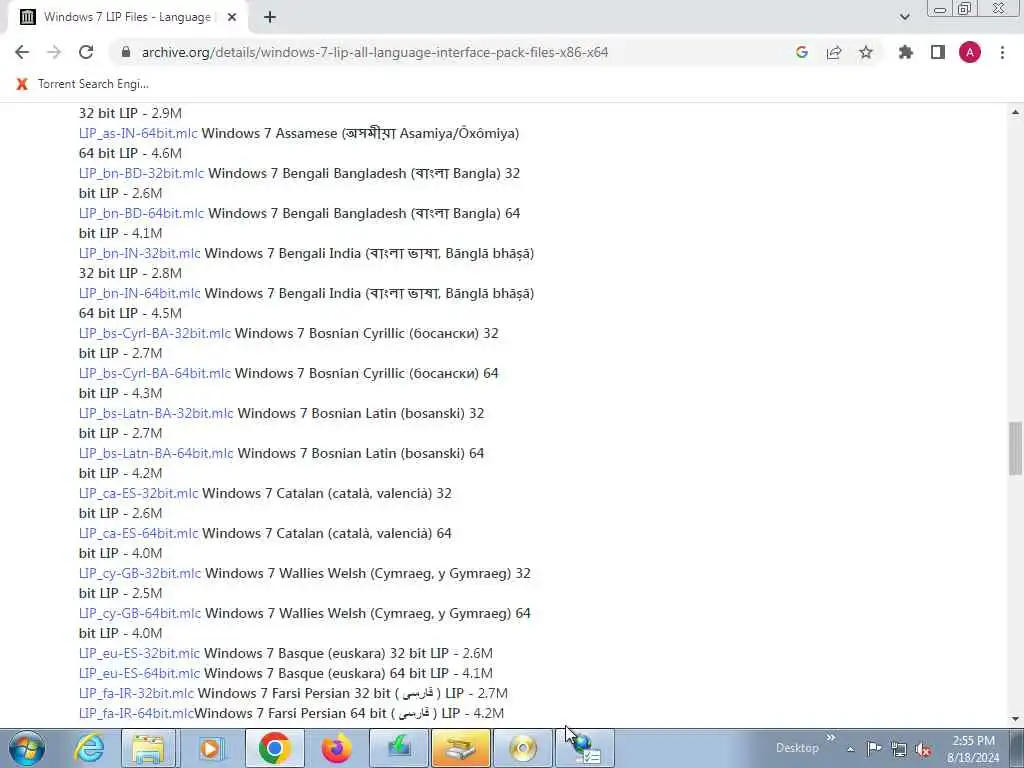Launch Internet Explorer from taskbar

pos(89,748)
